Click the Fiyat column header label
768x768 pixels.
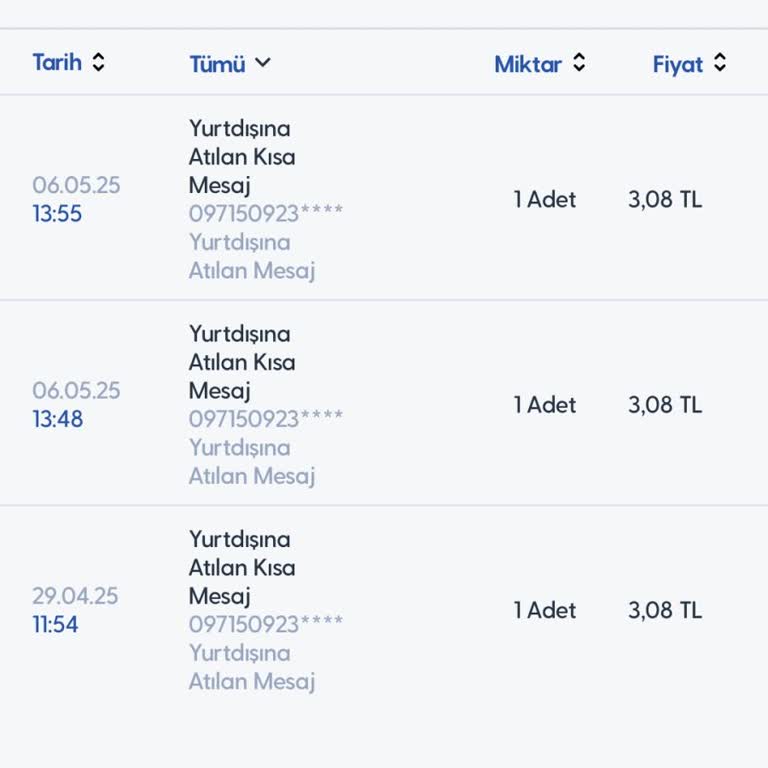pos(678,64)
